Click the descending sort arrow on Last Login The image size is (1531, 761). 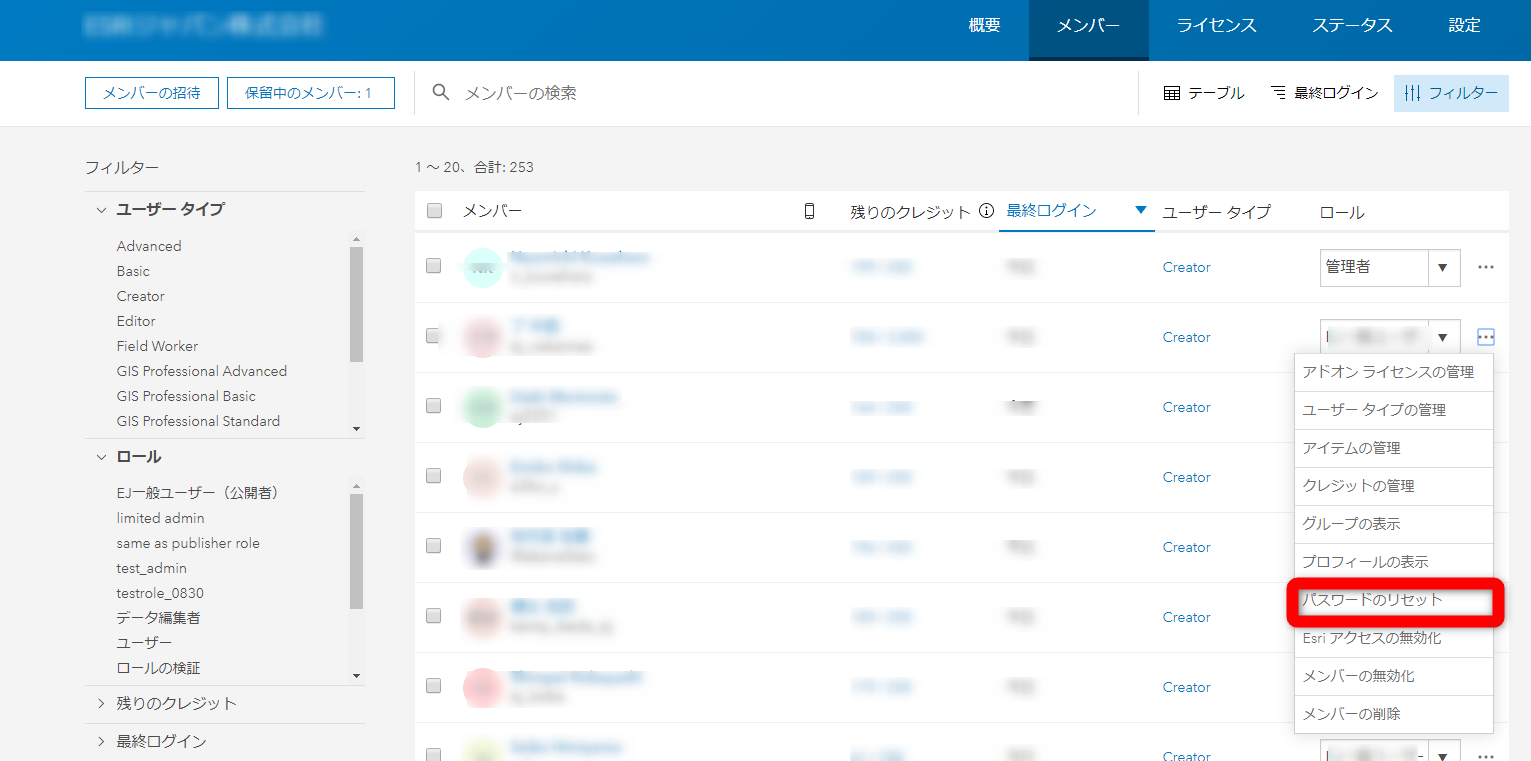(x=1140, y=211)
